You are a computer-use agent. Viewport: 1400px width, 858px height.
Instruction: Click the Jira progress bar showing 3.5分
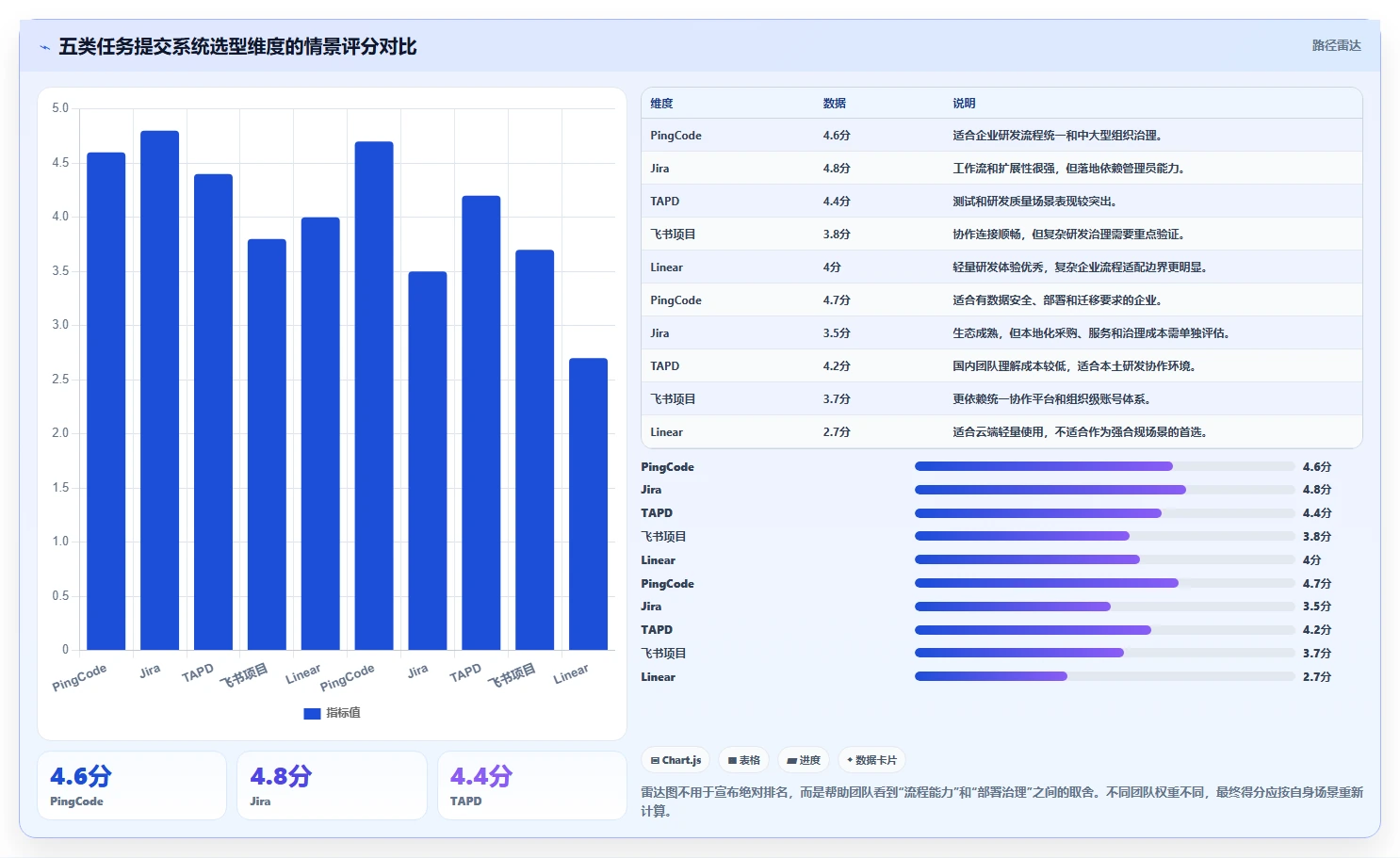1104,607
